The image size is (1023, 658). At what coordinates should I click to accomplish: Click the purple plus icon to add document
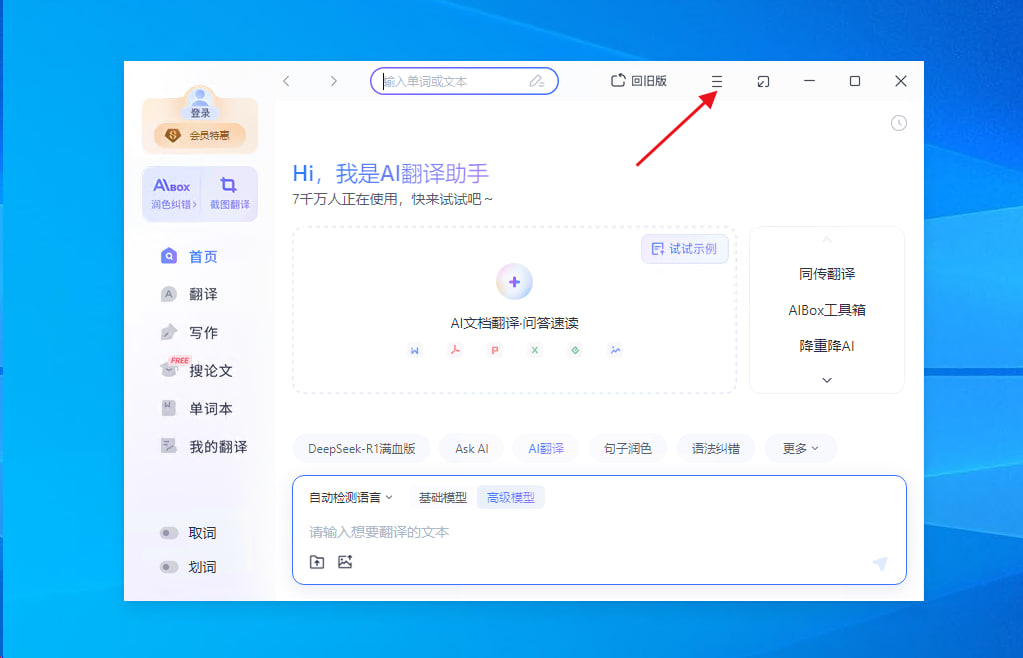[x=514, y=282]
